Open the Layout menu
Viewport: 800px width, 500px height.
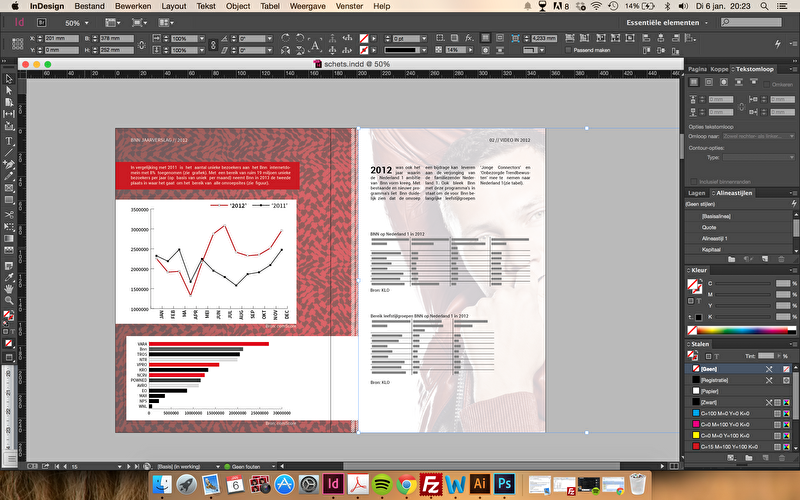tap(173, 6)
